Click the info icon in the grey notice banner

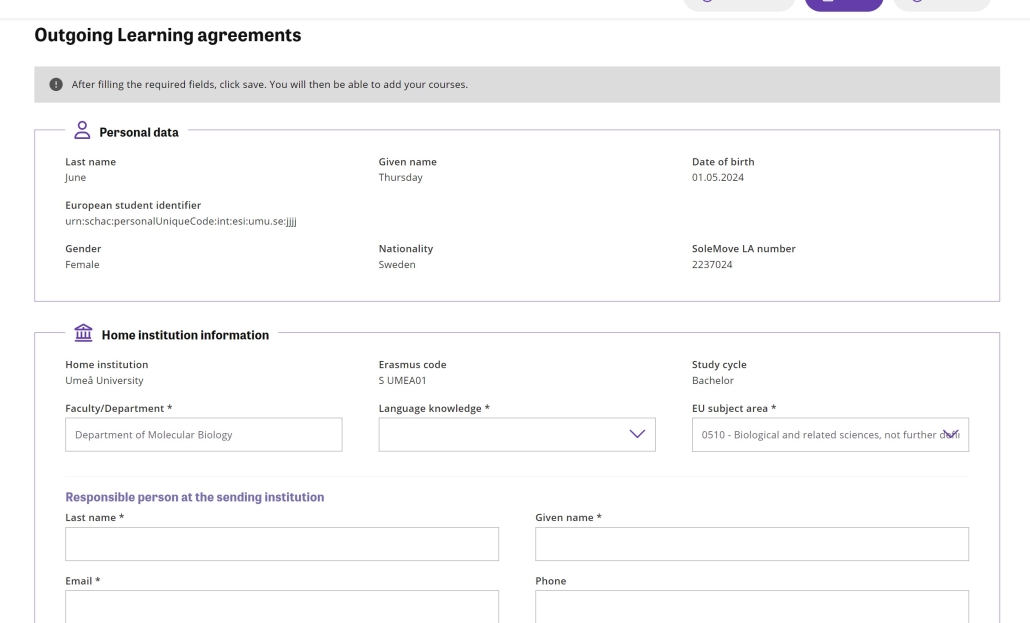pyautogui.click(x=56, y=84)
